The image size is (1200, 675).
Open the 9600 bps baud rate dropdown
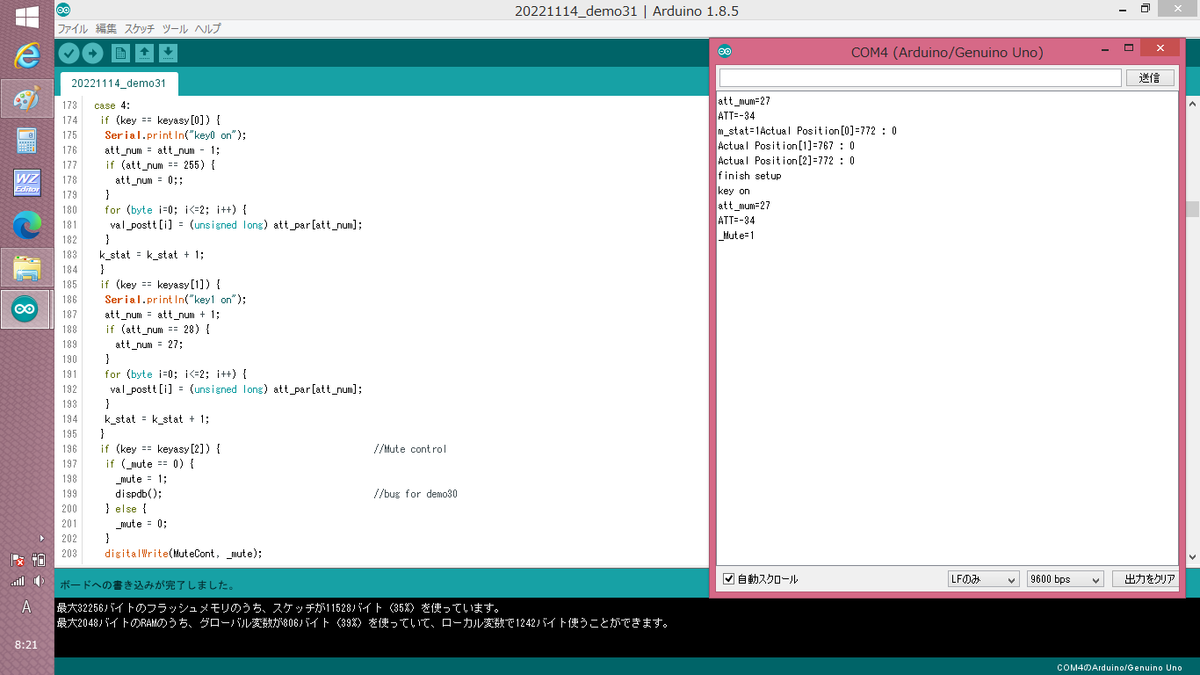tap(1065, 579)
